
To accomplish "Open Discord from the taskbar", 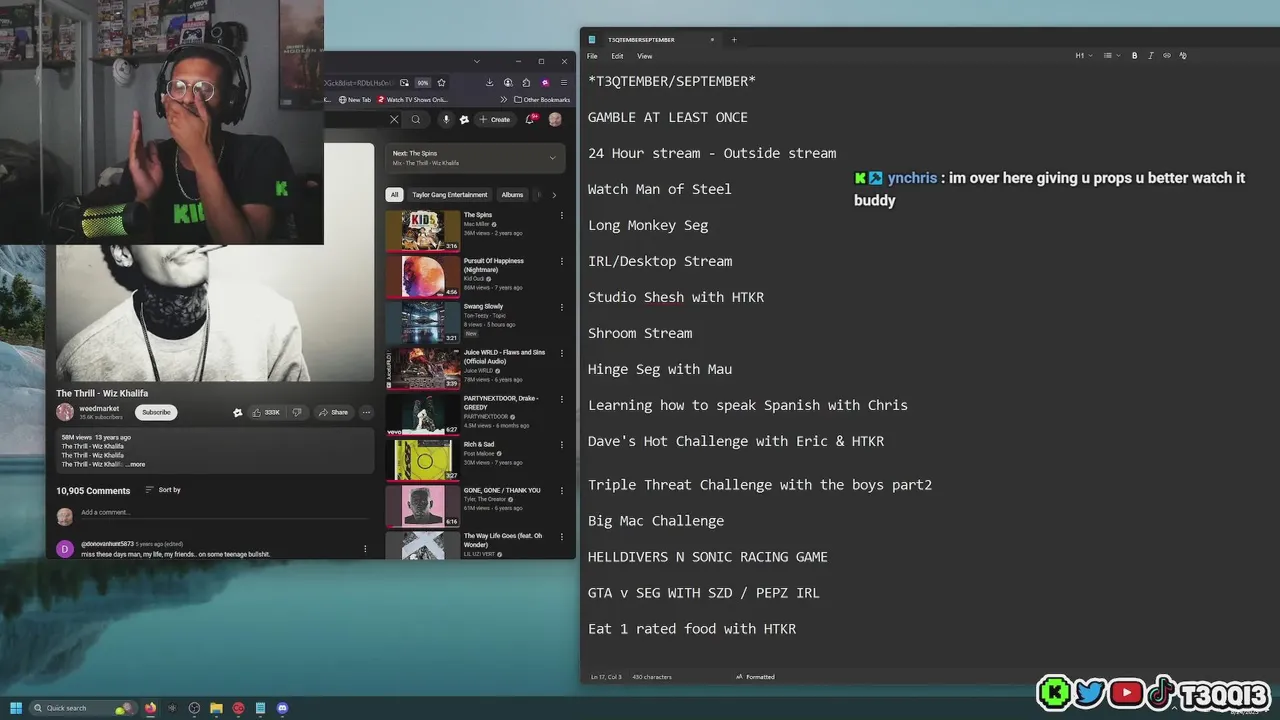I will tap(282, 708).
